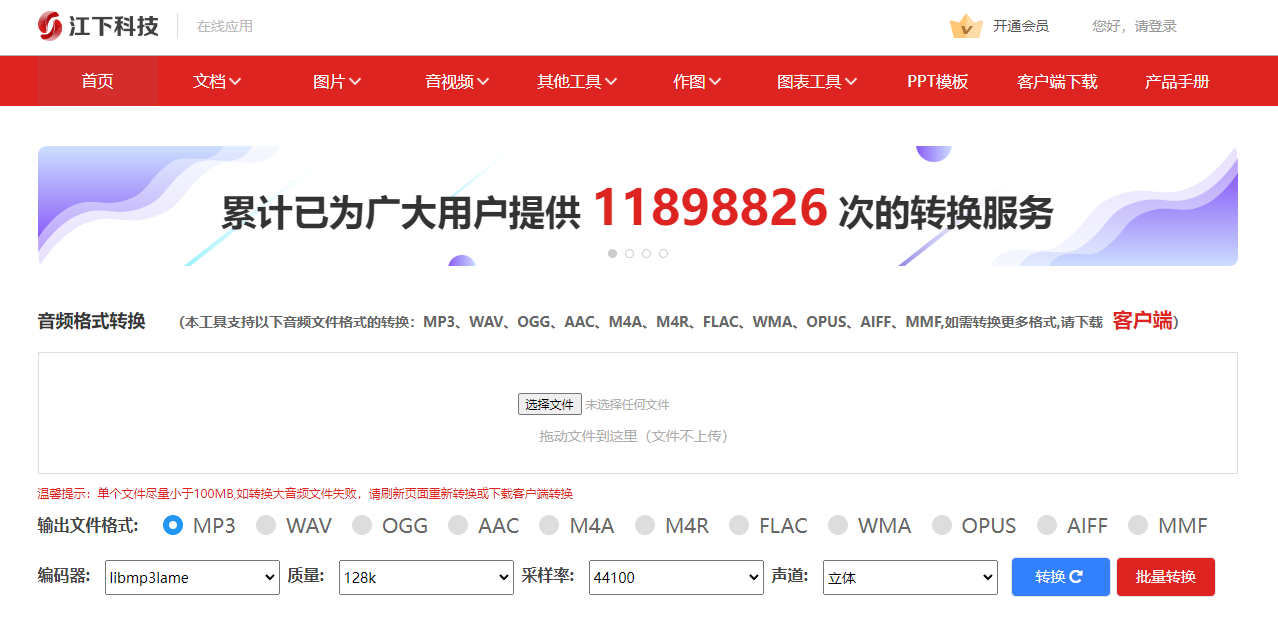Click the 江下科技 logo icon
The width and height of the screenshot is (1278, 623).
50,26
